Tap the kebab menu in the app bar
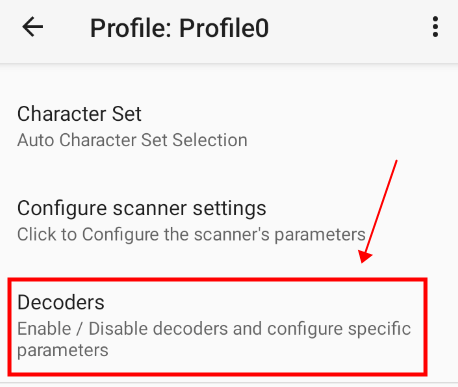This screenshot has height=387, width=458. click(x=435, y=27)
